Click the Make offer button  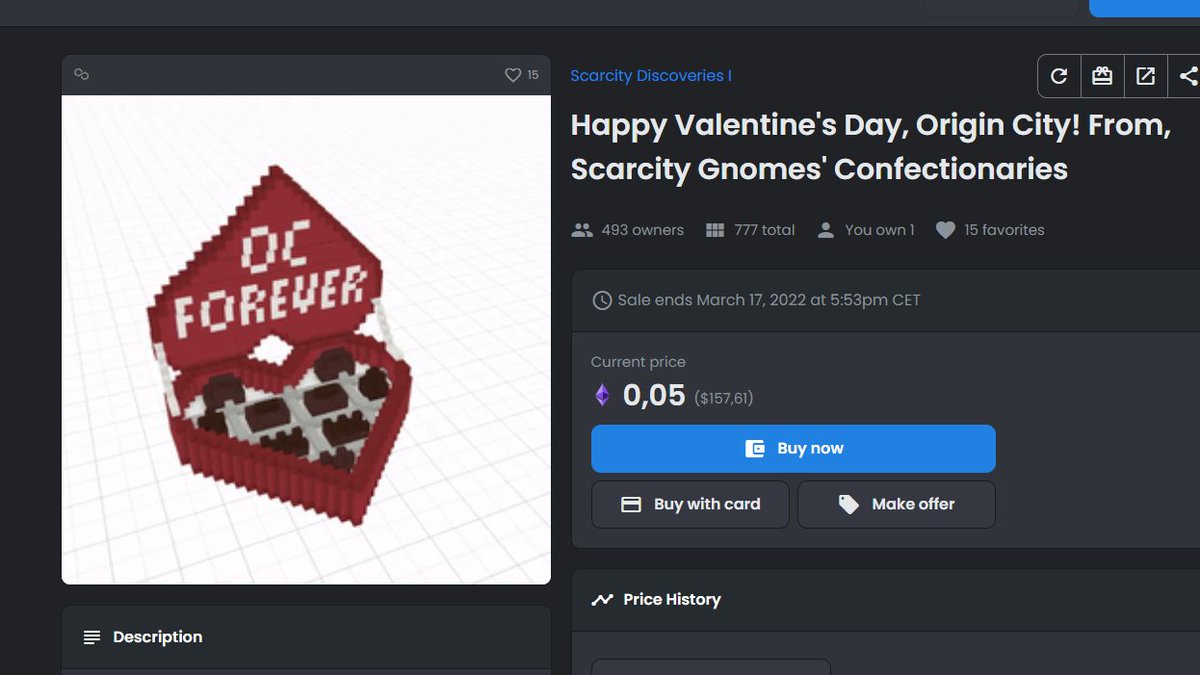coord(896,505)
